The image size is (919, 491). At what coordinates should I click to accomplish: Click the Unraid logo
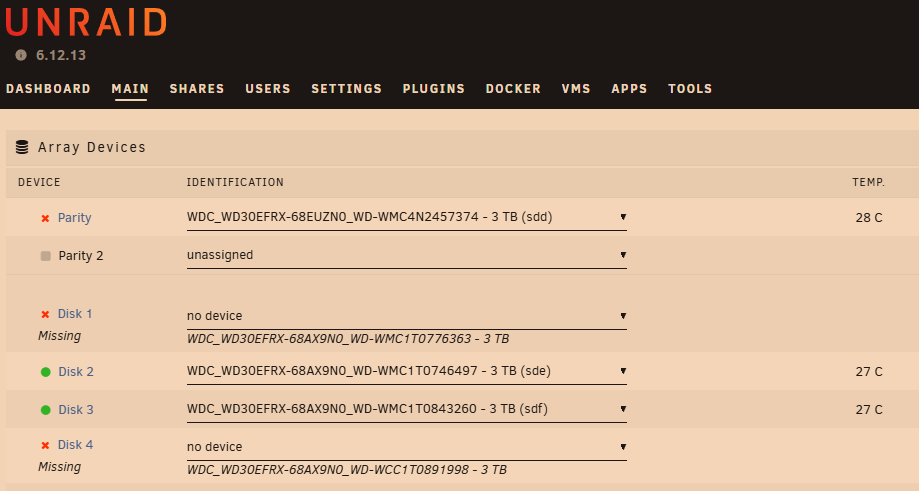(x=86, y=23)
